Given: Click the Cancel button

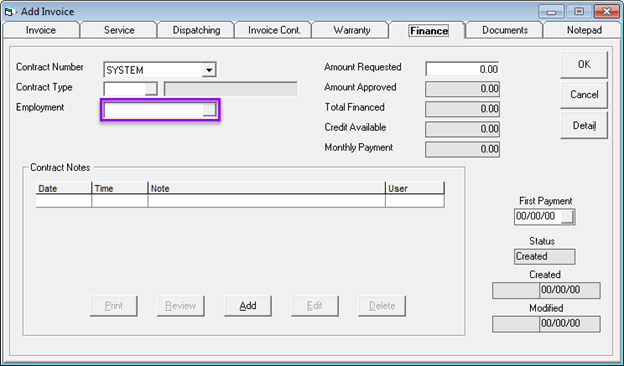Looking at the screenshot, I should 584,95.
